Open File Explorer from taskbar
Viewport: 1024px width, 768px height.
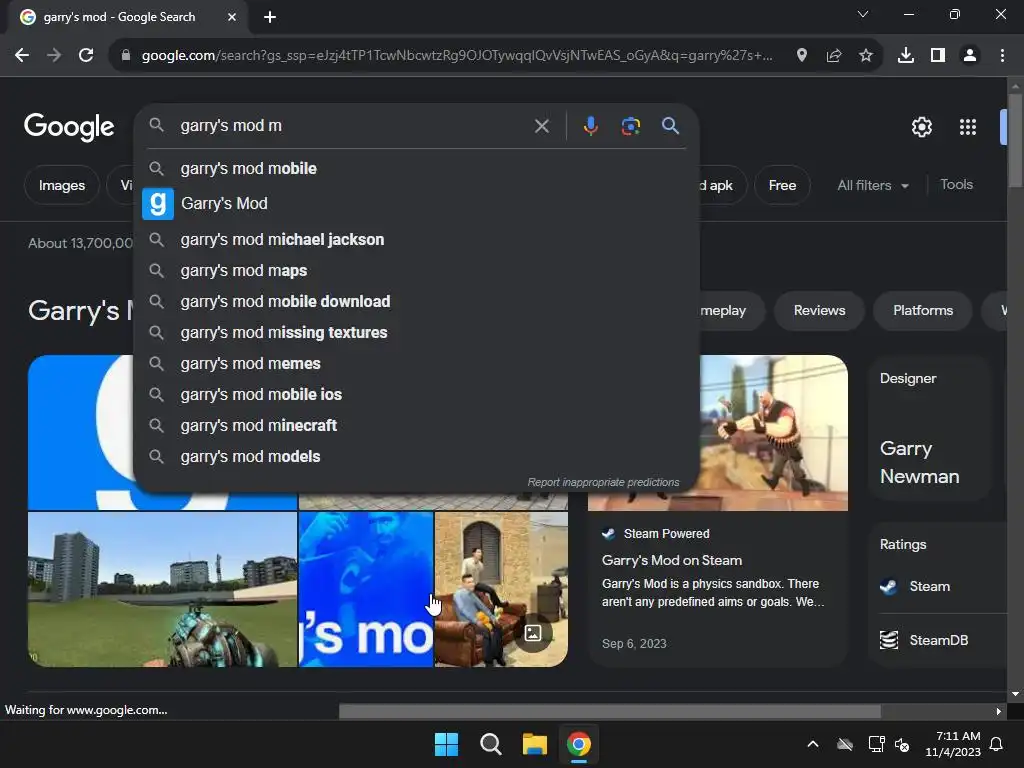point(534,744)
